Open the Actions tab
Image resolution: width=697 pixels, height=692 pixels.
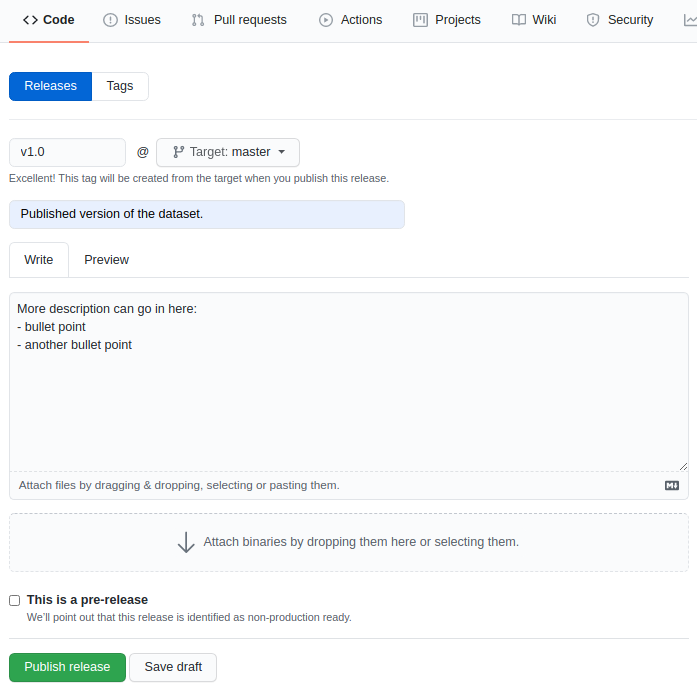tap(350, 20)
